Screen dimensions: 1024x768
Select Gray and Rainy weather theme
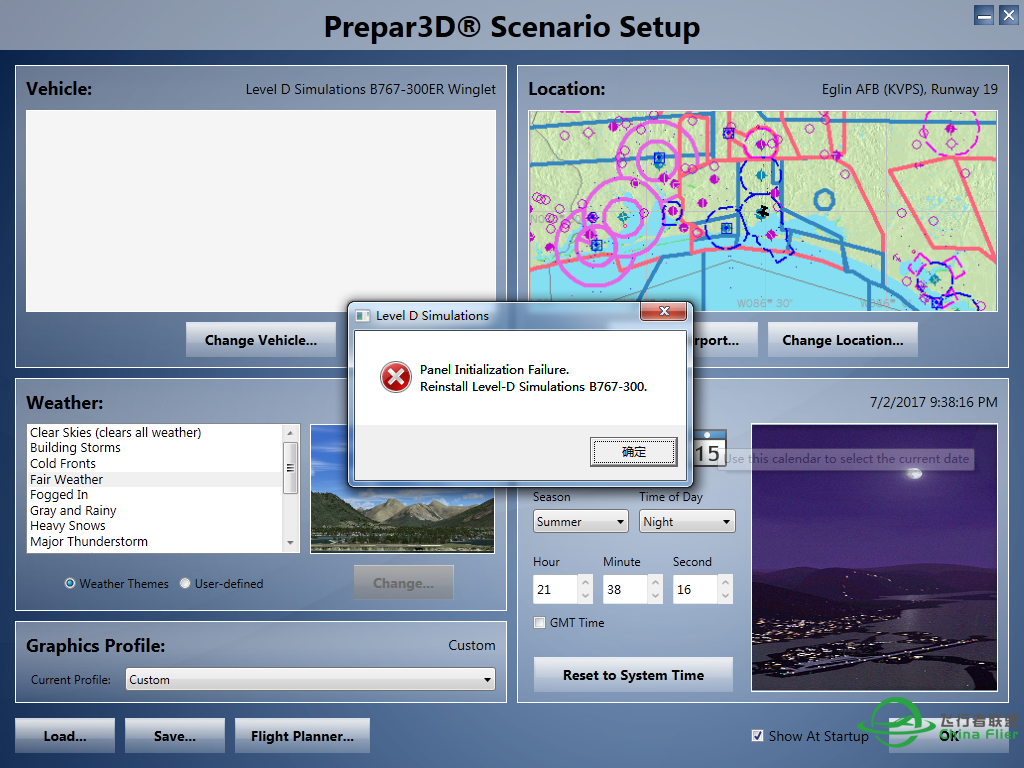click(x=73, y=510)
